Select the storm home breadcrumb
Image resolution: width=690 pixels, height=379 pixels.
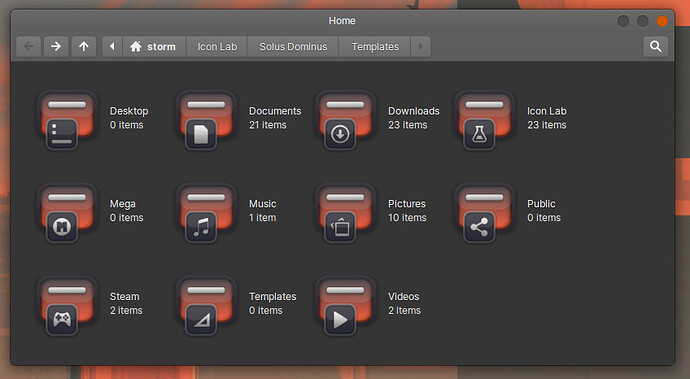click(x=154, y=46)
